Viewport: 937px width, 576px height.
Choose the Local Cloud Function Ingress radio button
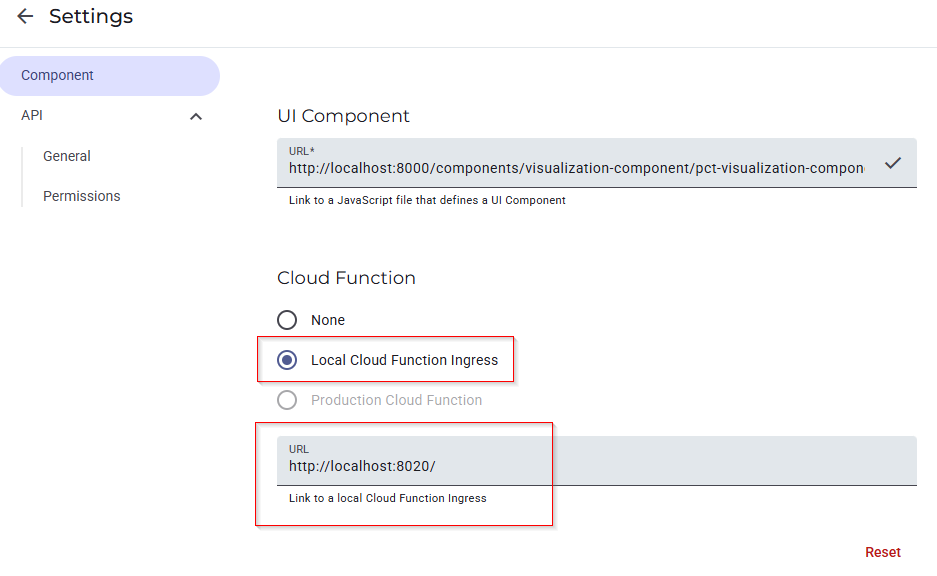pyautogui.click(x=287, y=360)
